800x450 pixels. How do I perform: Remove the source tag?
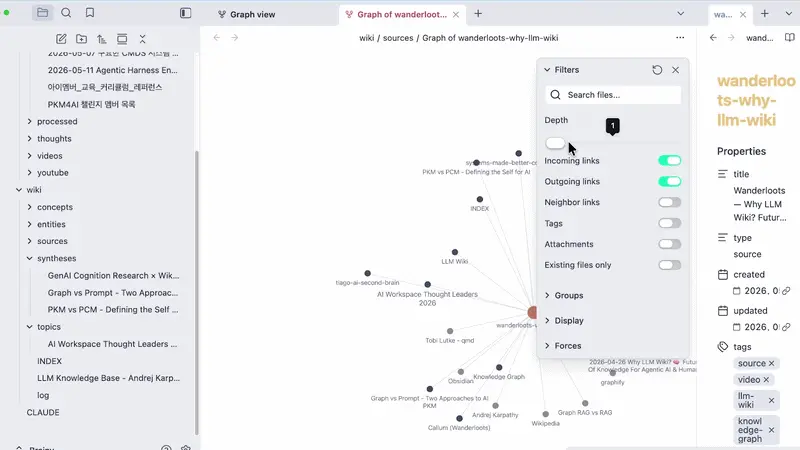[771, 363]
